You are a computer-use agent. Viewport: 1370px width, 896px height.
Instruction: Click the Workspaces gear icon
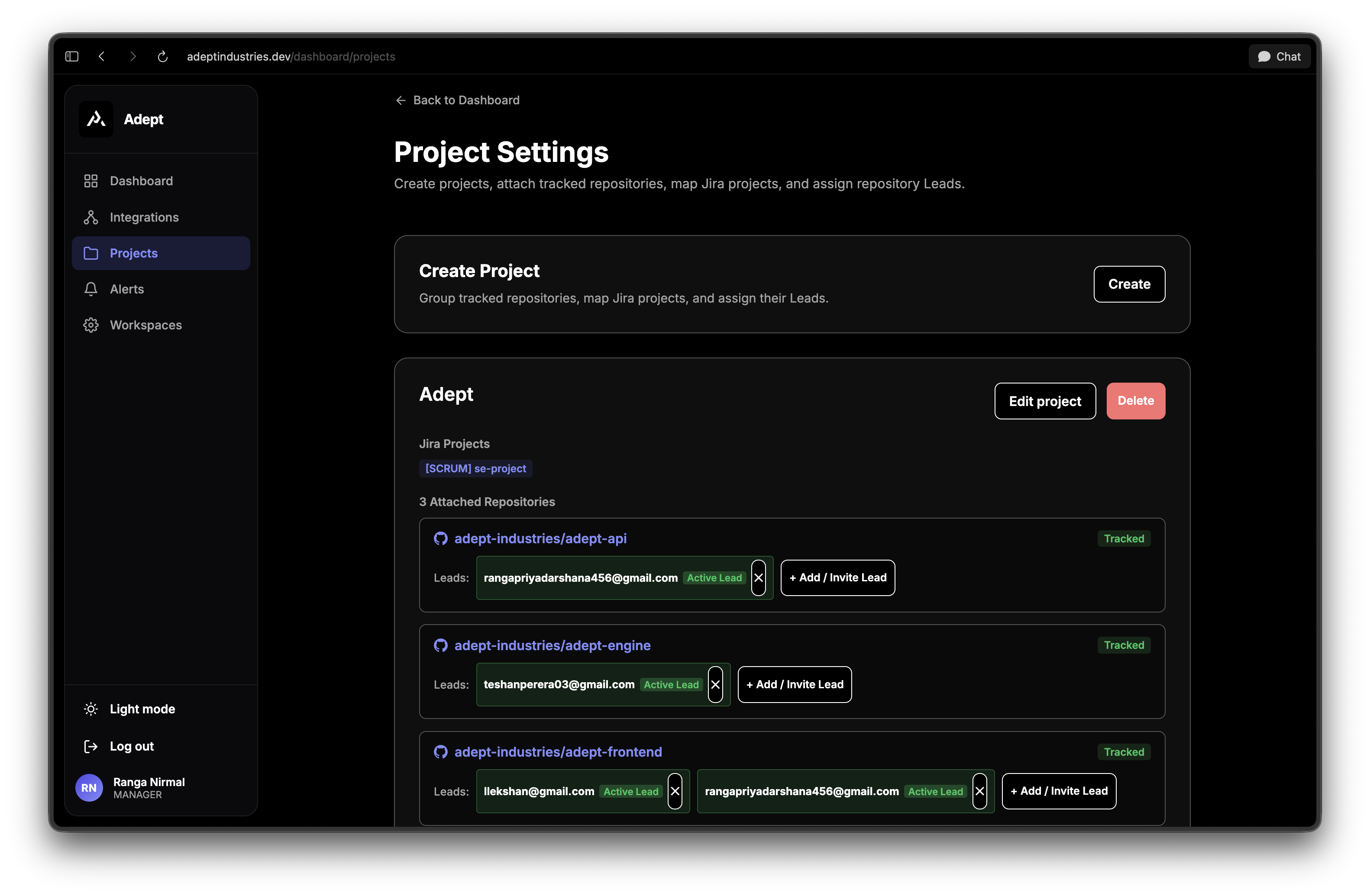point(91,325)
